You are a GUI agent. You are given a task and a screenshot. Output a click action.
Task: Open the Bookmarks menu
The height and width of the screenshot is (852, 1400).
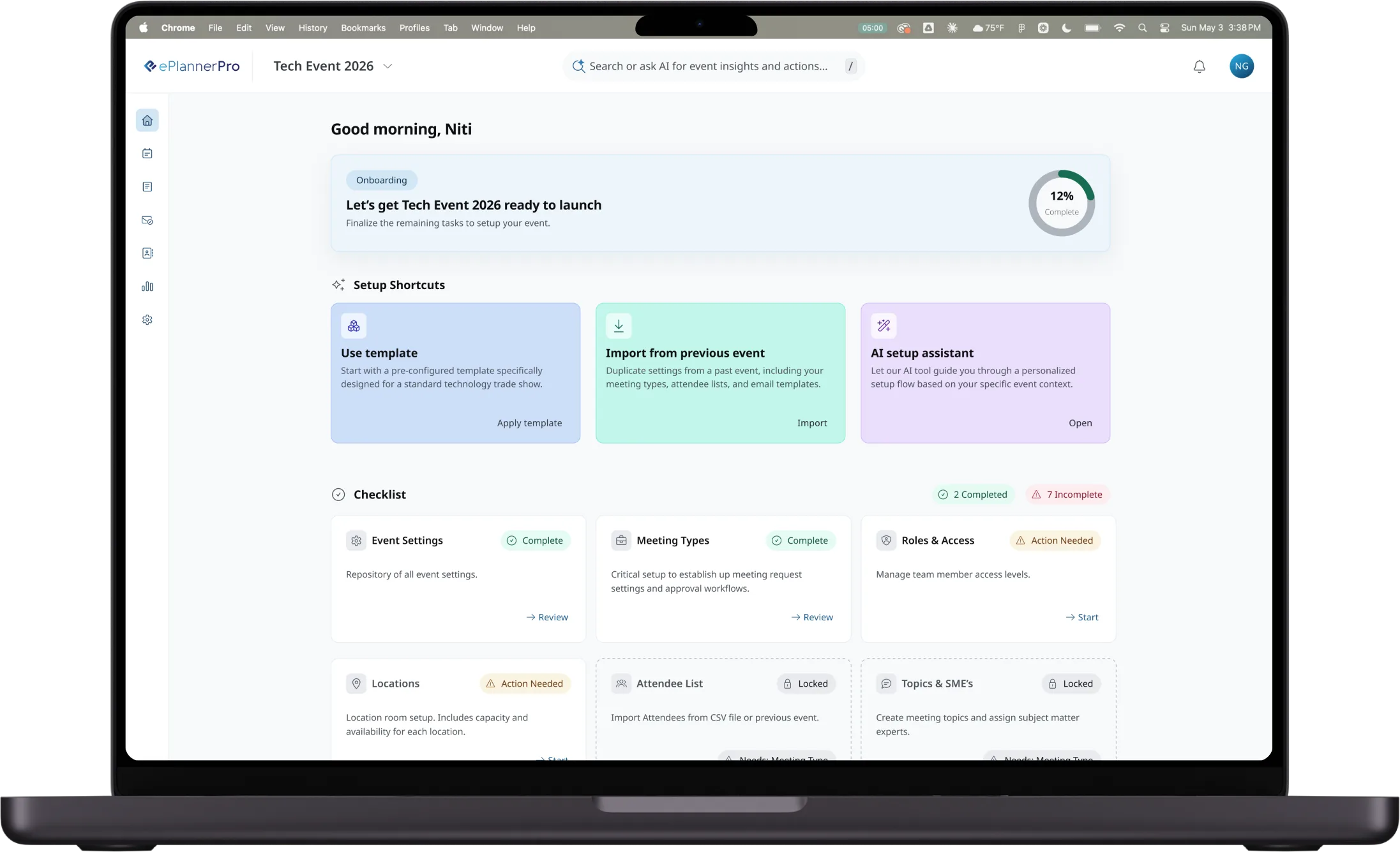[363, 28]
